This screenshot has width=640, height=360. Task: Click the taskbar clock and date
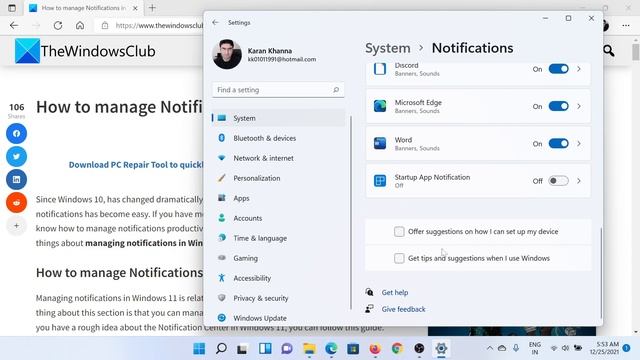click(604, 348)
